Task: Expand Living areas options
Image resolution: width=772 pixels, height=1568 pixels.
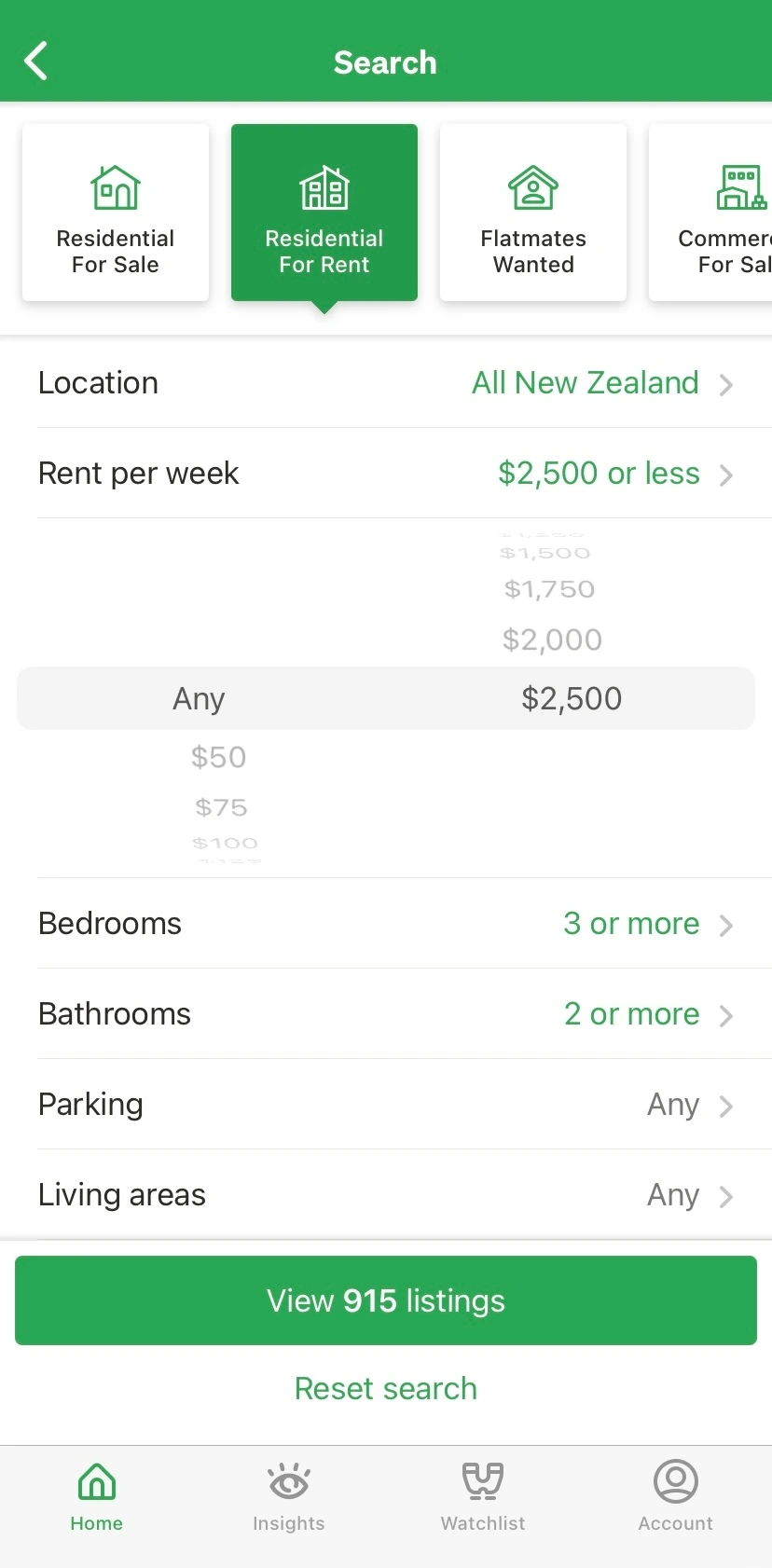Action: click(x=725, y=1196)
